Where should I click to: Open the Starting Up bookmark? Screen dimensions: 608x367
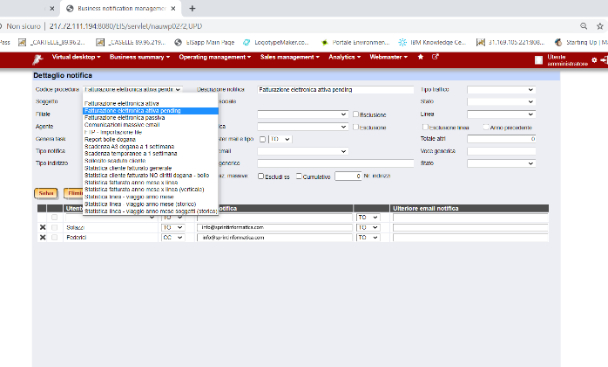click(581, 42)
